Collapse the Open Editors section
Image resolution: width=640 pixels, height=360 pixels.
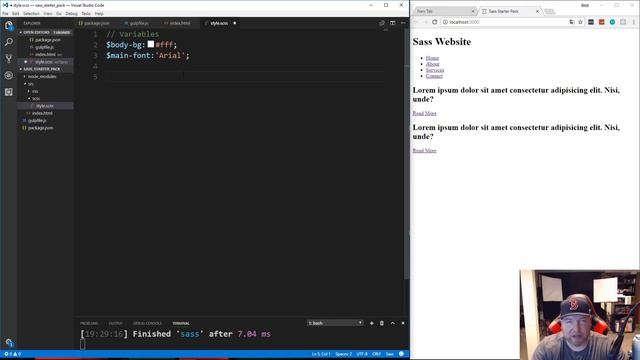pyautogui.click(x=36, y=32)
